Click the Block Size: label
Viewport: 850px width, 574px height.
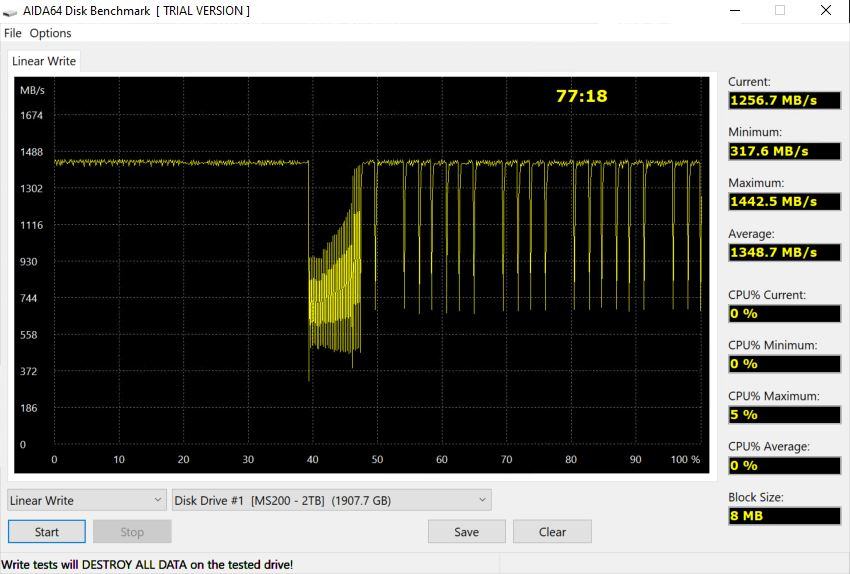(x=756, y=497)
